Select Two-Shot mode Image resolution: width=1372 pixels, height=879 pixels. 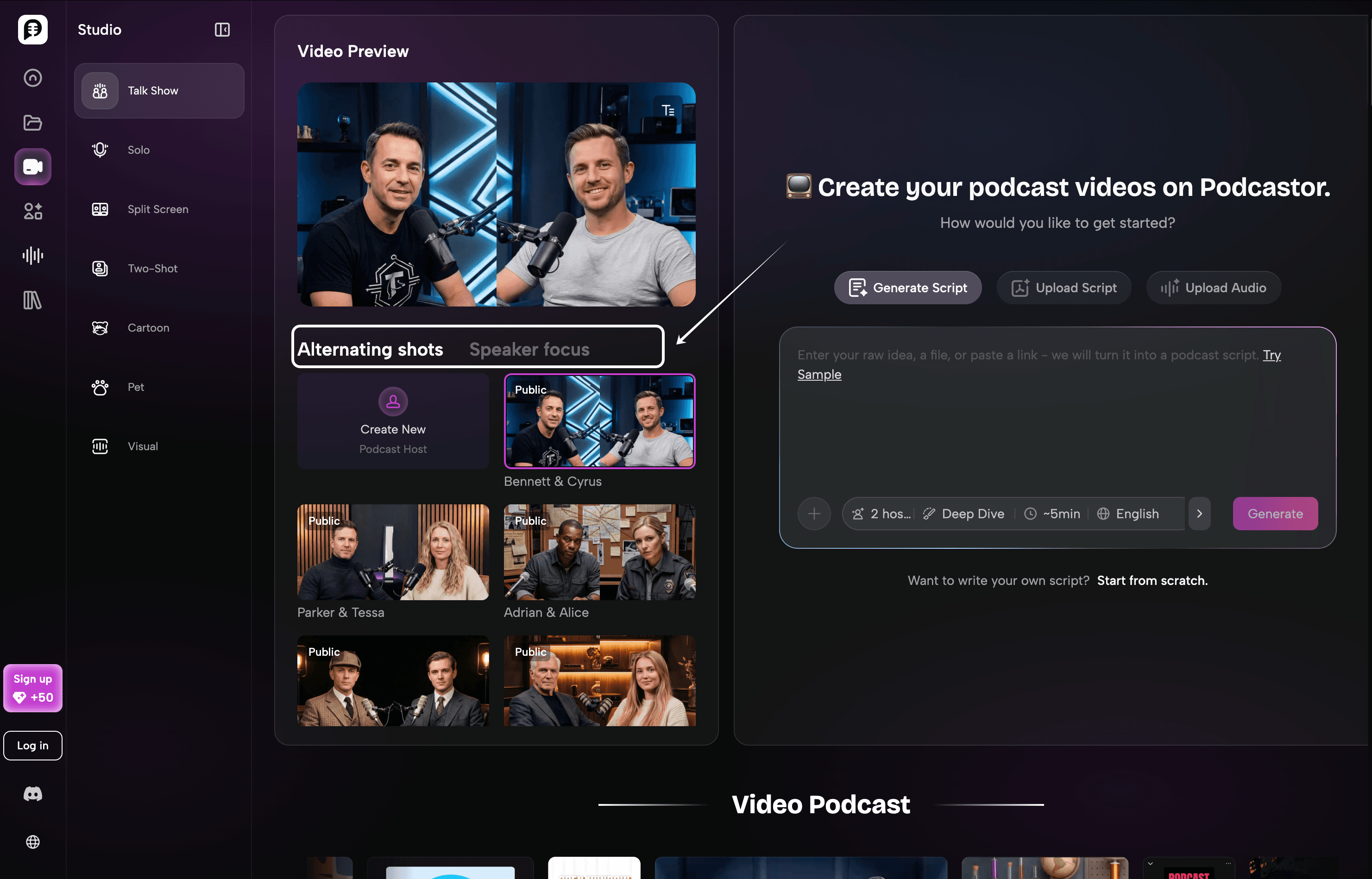[159, 269]
